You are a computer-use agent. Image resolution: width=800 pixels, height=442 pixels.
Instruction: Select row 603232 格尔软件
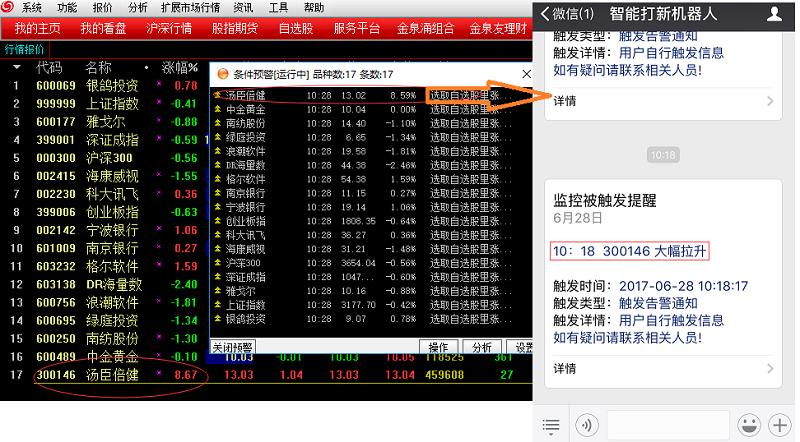point(105,266)
